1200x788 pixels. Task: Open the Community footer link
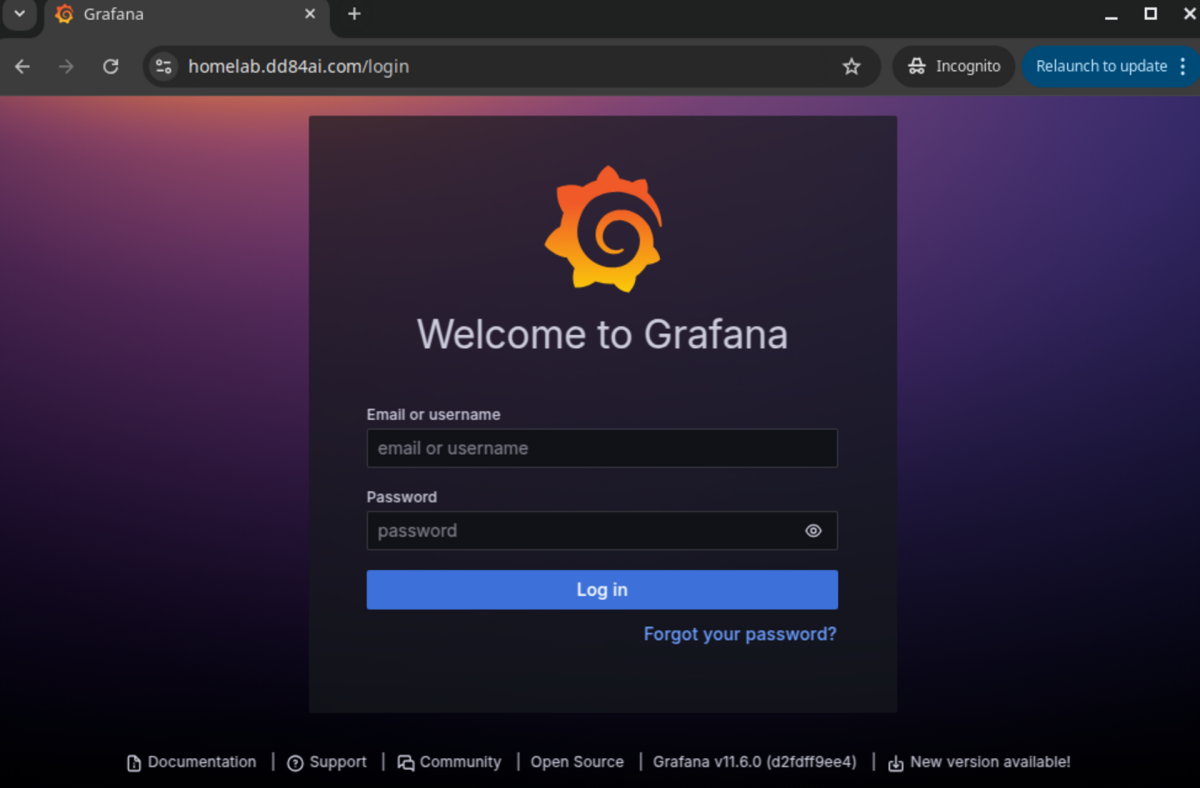[459, 762]
